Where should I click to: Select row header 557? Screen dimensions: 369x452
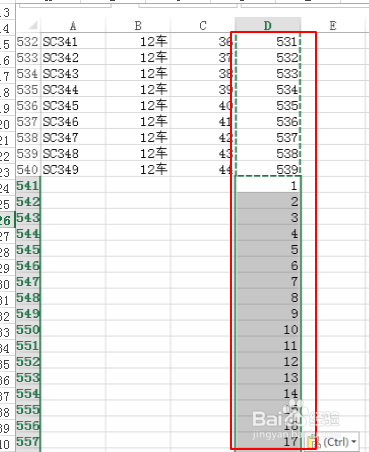tap(28, 441)
